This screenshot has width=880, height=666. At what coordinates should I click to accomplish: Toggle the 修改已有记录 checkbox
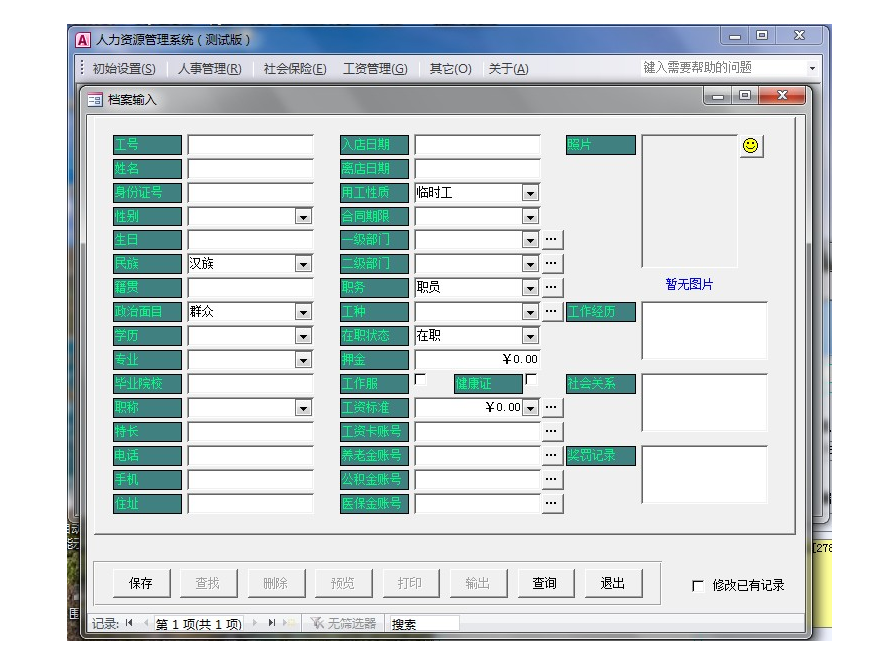[698, 586]
